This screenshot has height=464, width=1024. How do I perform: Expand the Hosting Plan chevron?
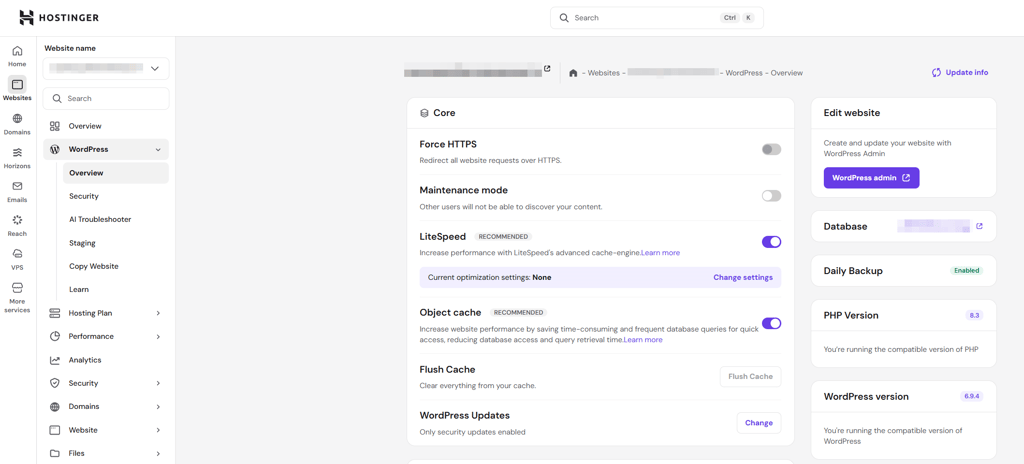click(158, 313)
